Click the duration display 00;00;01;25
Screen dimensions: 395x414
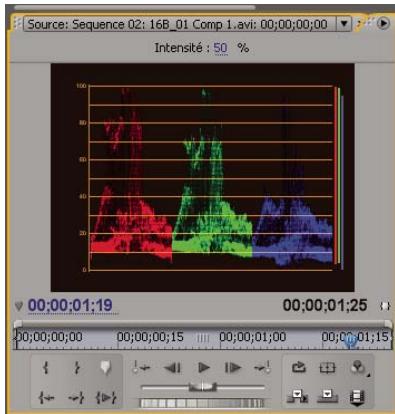coord(325,305)
